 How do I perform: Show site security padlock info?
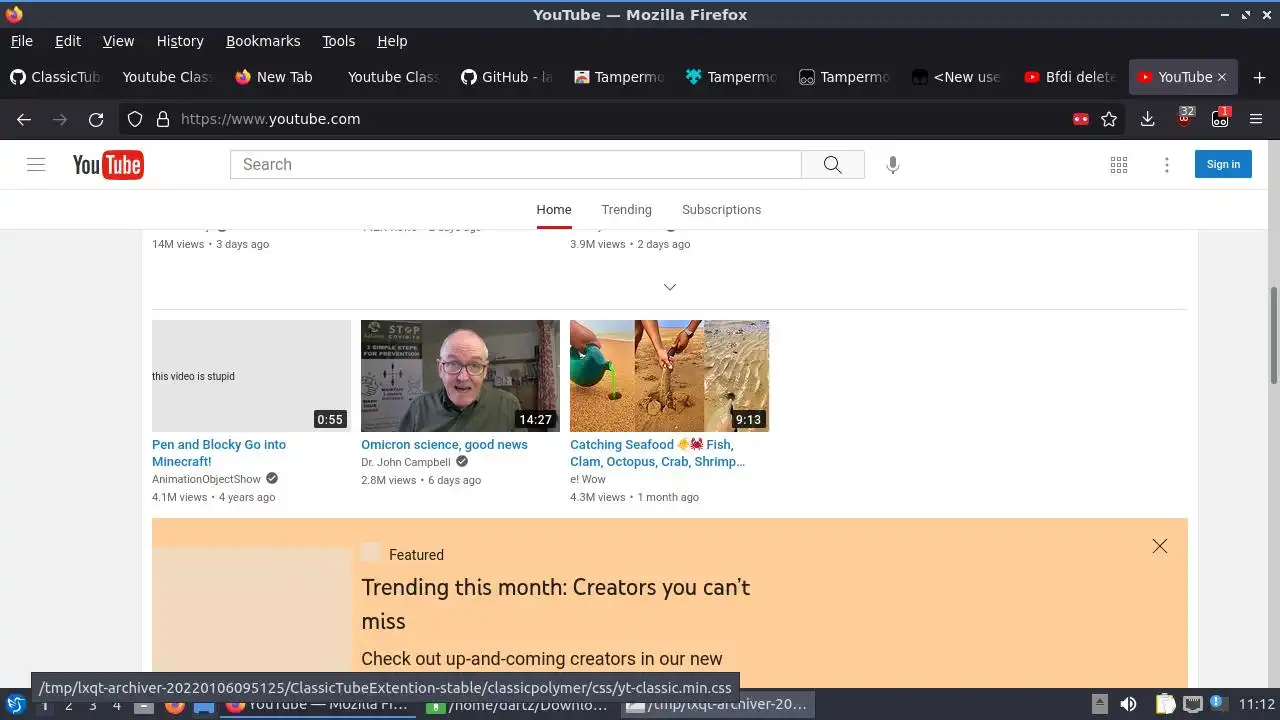click(162, 119)
